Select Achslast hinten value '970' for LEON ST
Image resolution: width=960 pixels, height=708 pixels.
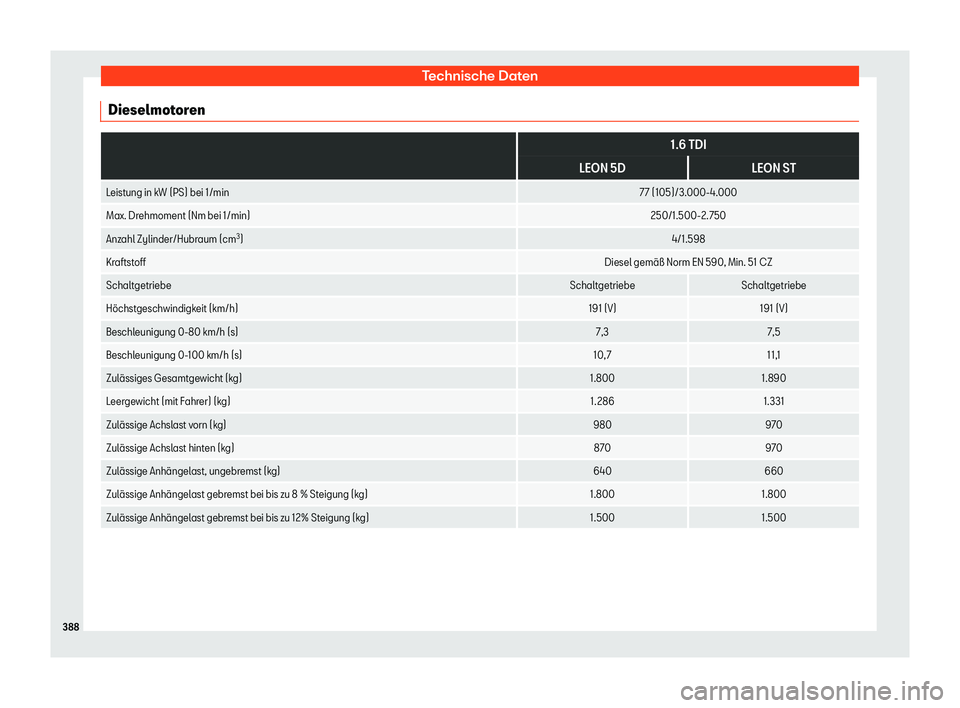point(773,448)
